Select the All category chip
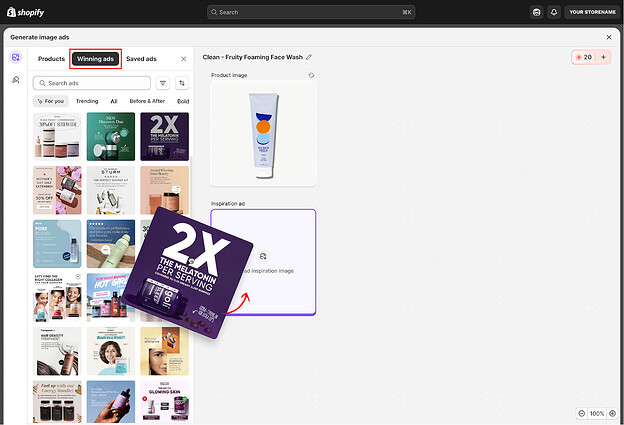The height and width of the screenshot is (425, 624). tap(114, 101)
